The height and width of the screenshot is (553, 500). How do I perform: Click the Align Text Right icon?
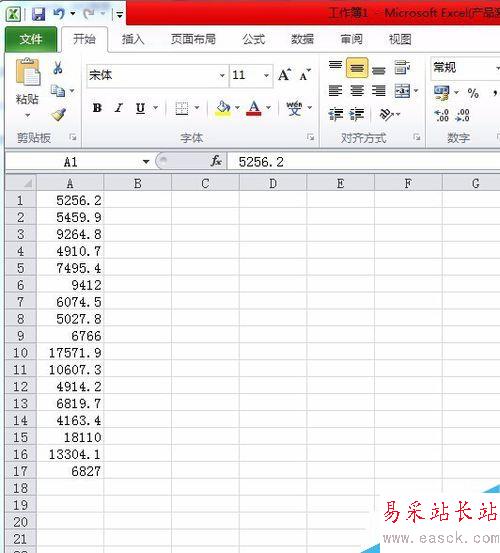378,91
